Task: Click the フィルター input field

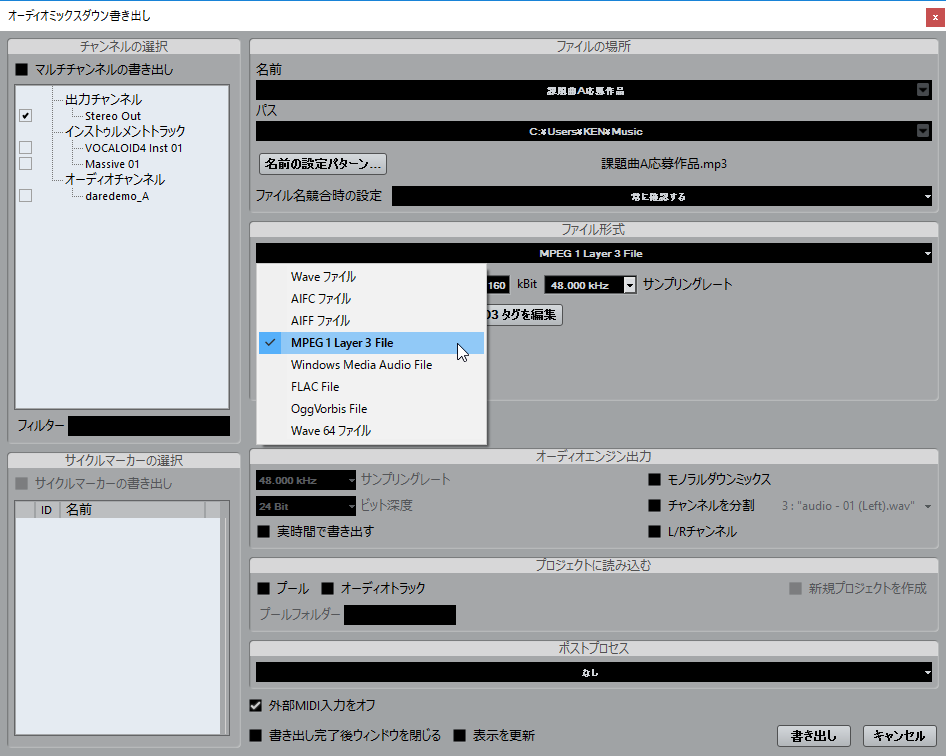Action: coord(148,426)
